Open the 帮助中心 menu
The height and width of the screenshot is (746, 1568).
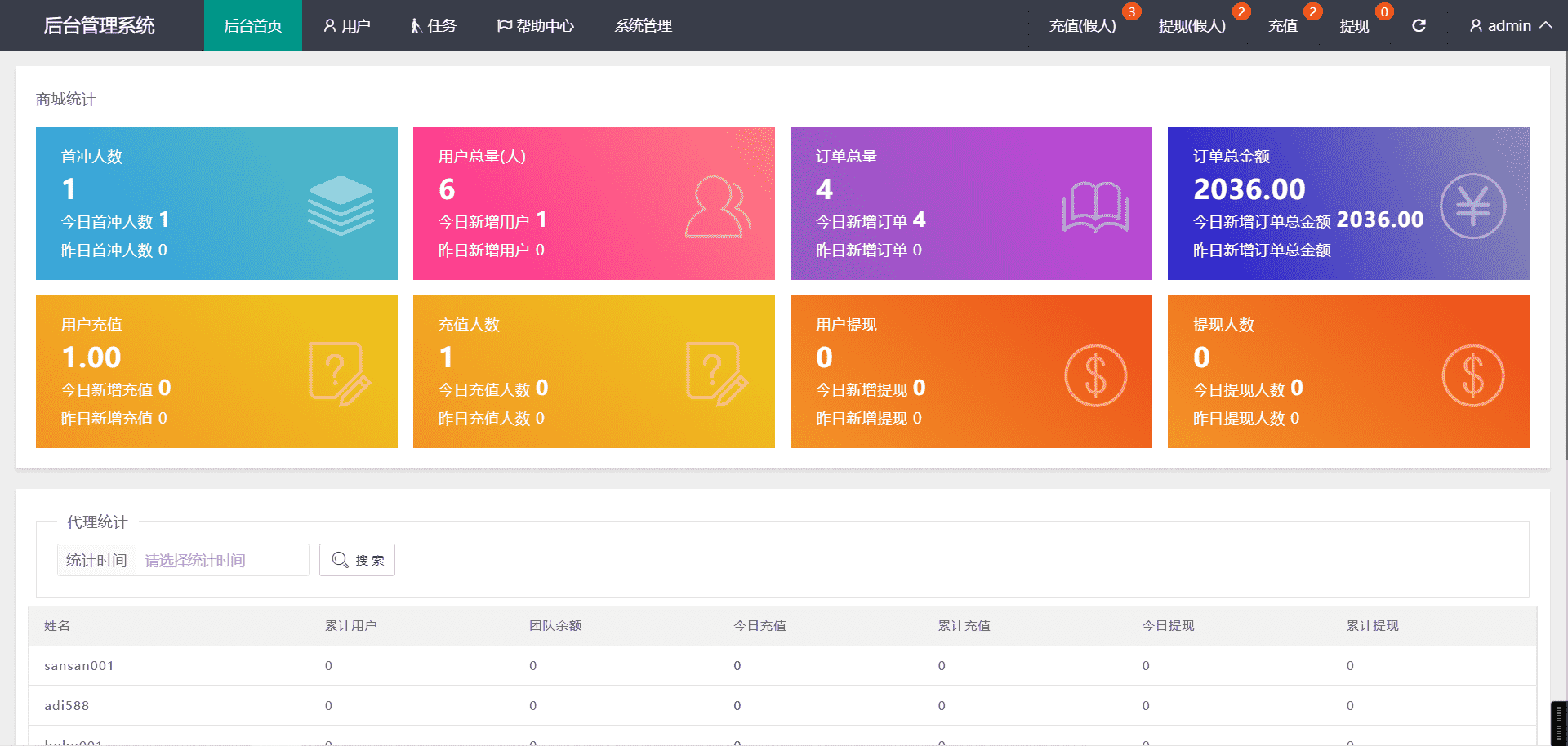[x=536, y=26]
